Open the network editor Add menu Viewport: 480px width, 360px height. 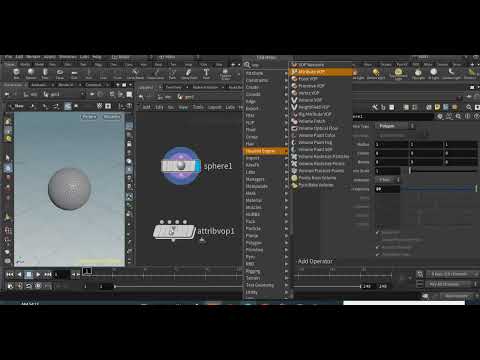(146, 107)
